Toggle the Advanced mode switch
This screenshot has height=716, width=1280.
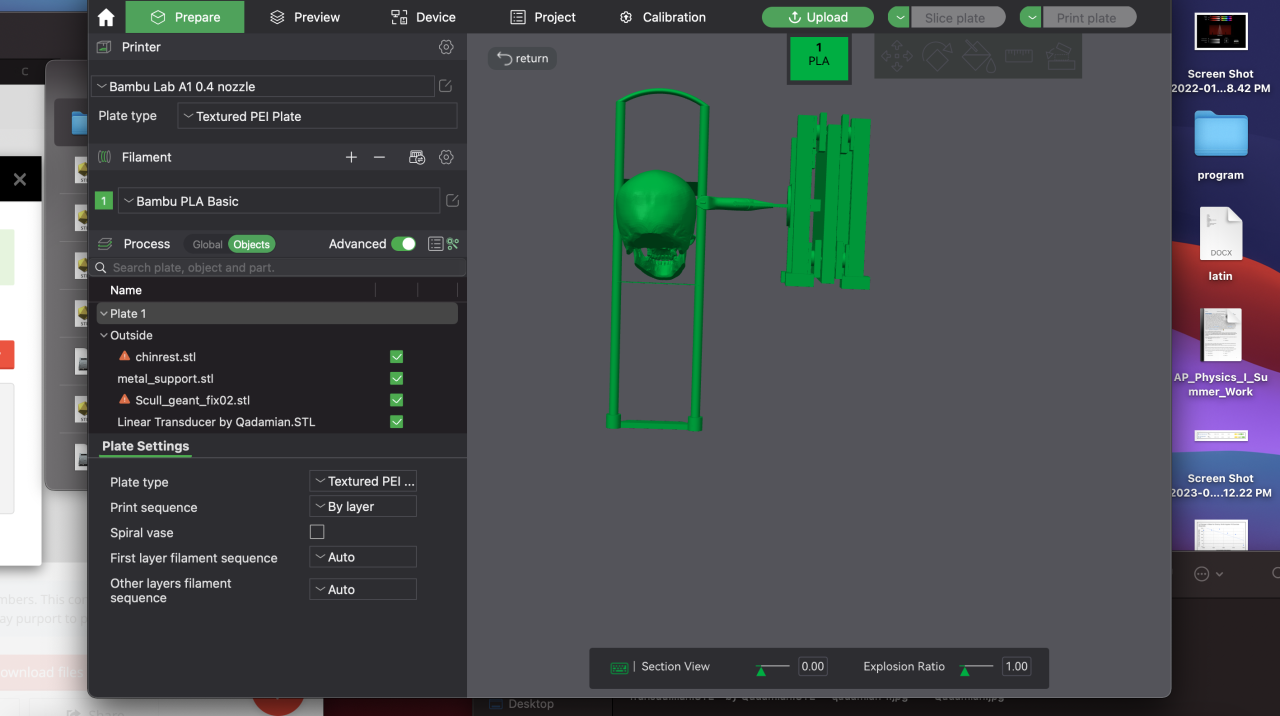[x=403, y=244]
